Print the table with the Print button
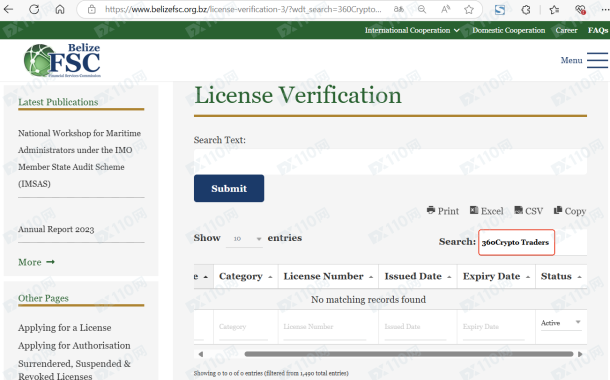 click(x=443, y=211)
